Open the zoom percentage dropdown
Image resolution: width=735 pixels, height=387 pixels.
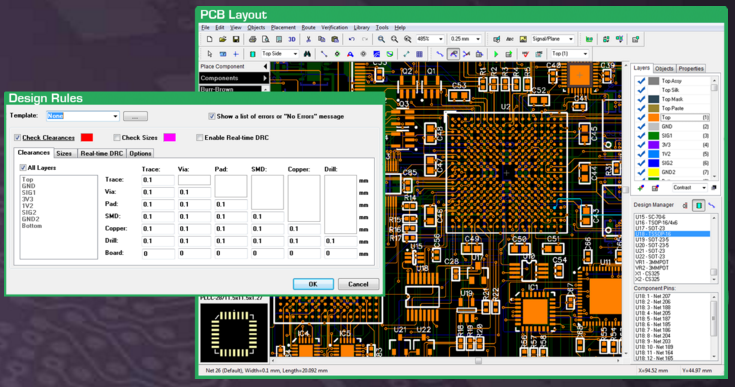pos(440,39)
